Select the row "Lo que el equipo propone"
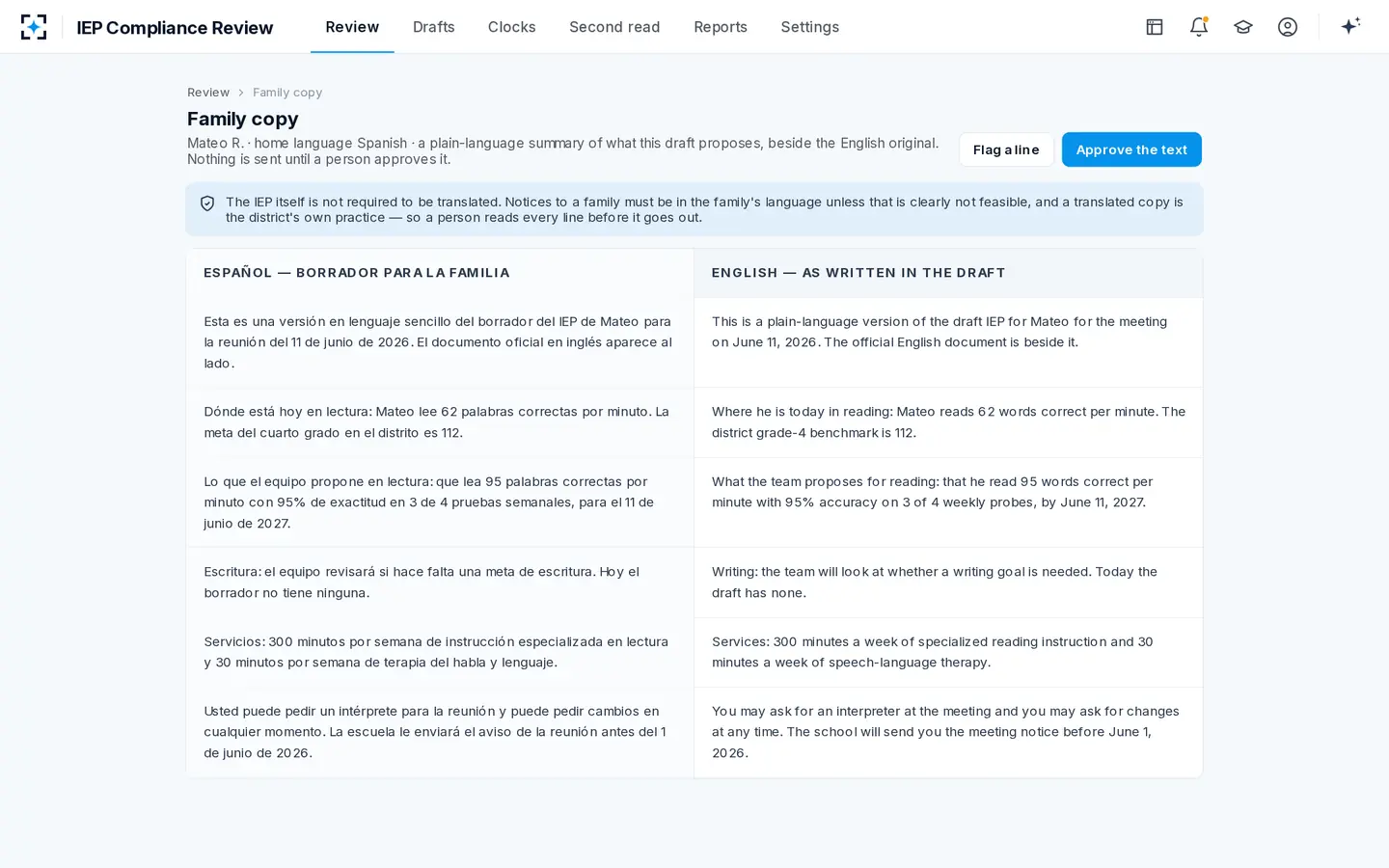 [x=440, y=502]
